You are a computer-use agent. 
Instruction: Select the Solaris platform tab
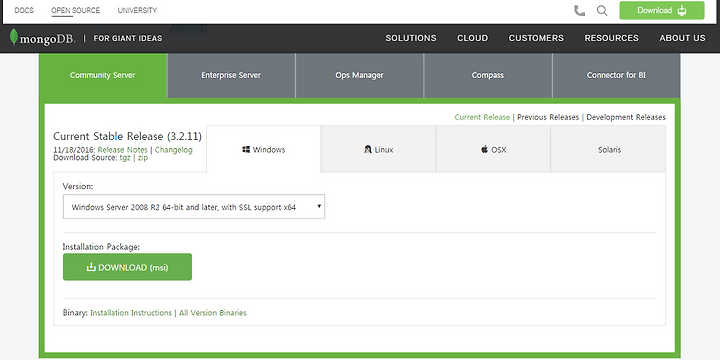point(609,149)
